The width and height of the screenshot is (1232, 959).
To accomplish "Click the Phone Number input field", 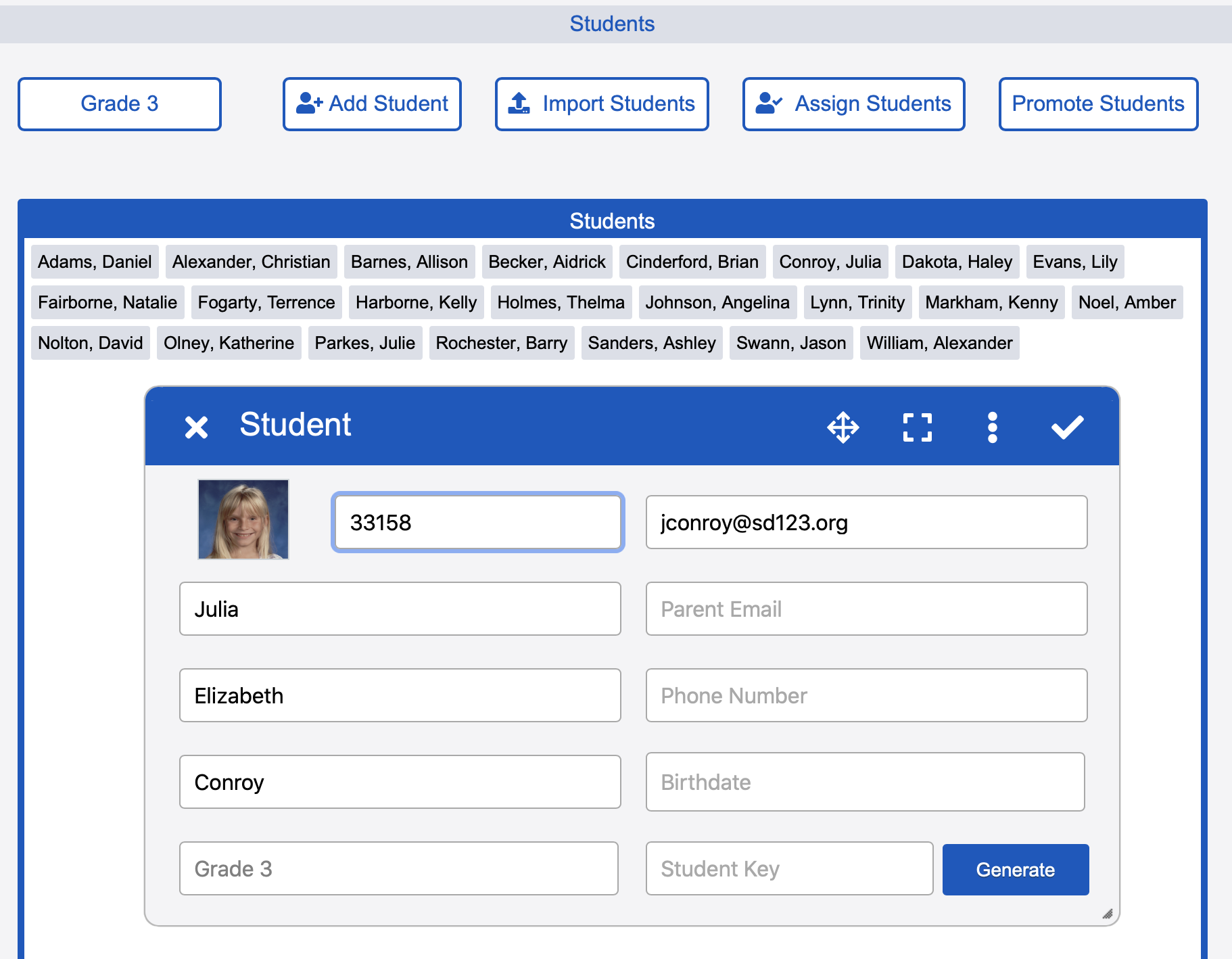I will coord(866,695).
